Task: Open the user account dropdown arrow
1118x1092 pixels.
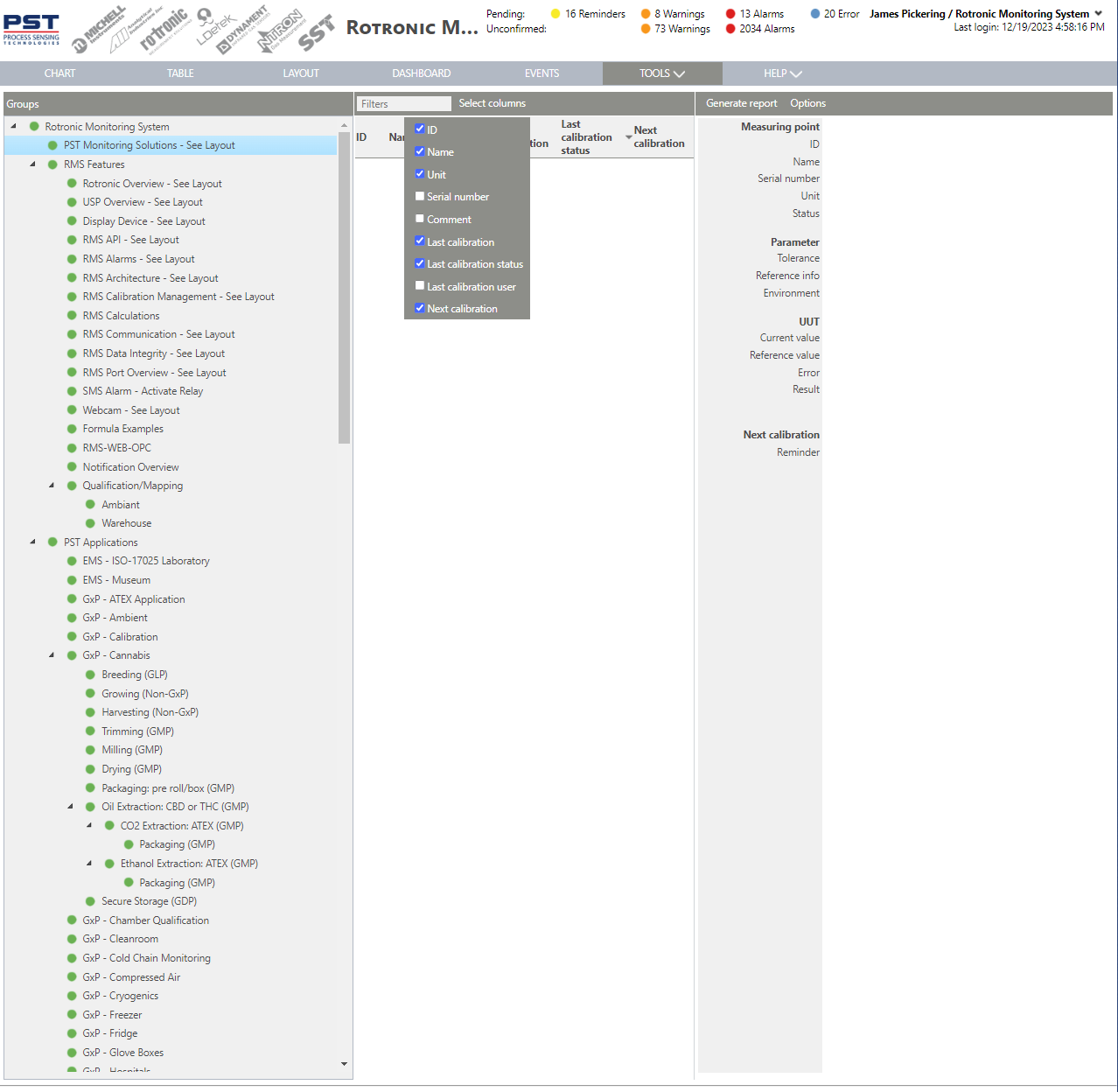Action: (x=1099, y=13)
